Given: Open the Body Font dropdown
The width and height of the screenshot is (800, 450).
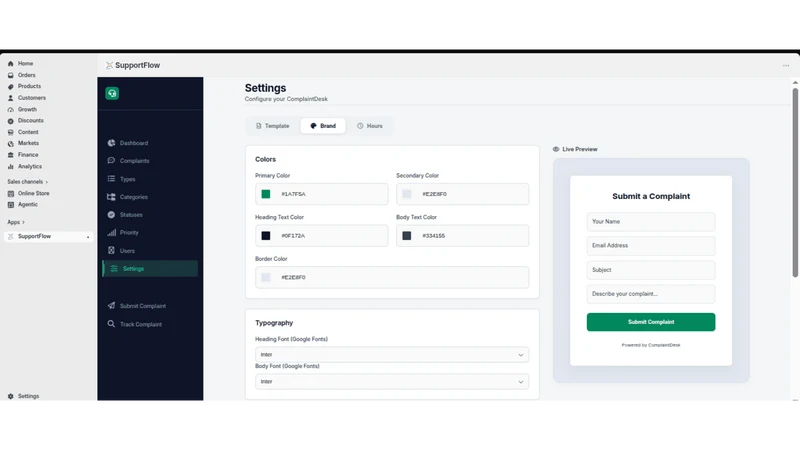Looking at the screenshot, I should [x=392, y=382].
